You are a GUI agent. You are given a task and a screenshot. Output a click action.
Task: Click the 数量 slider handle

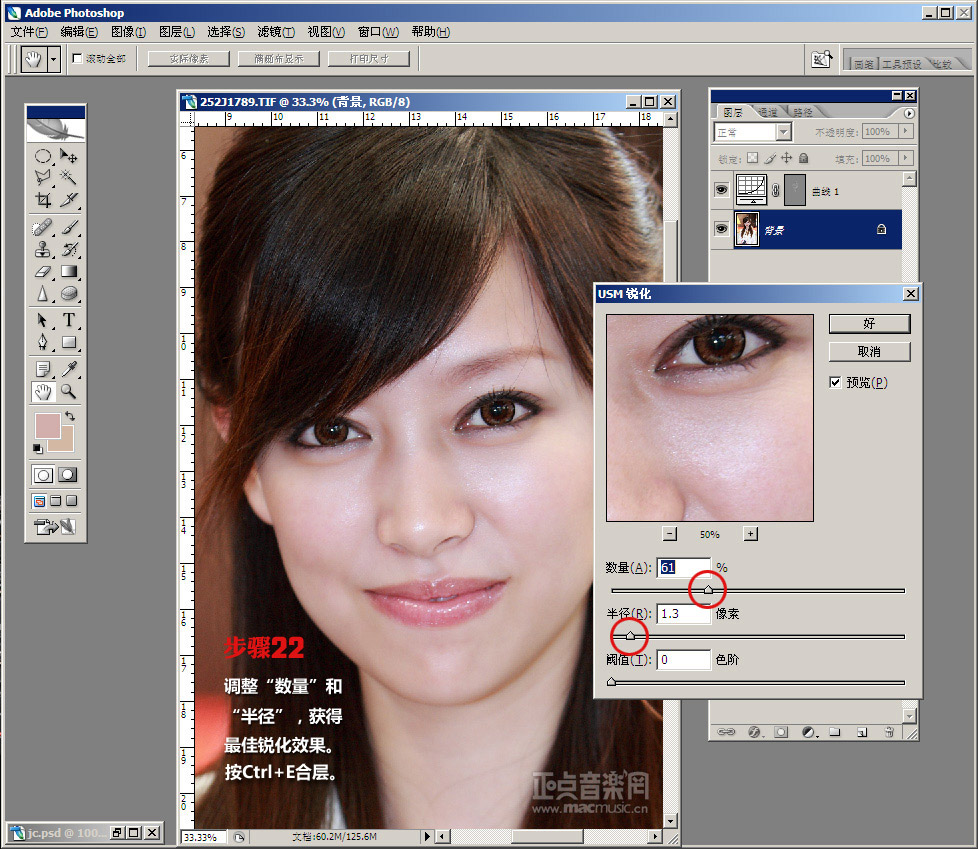(x=708, y=590)
